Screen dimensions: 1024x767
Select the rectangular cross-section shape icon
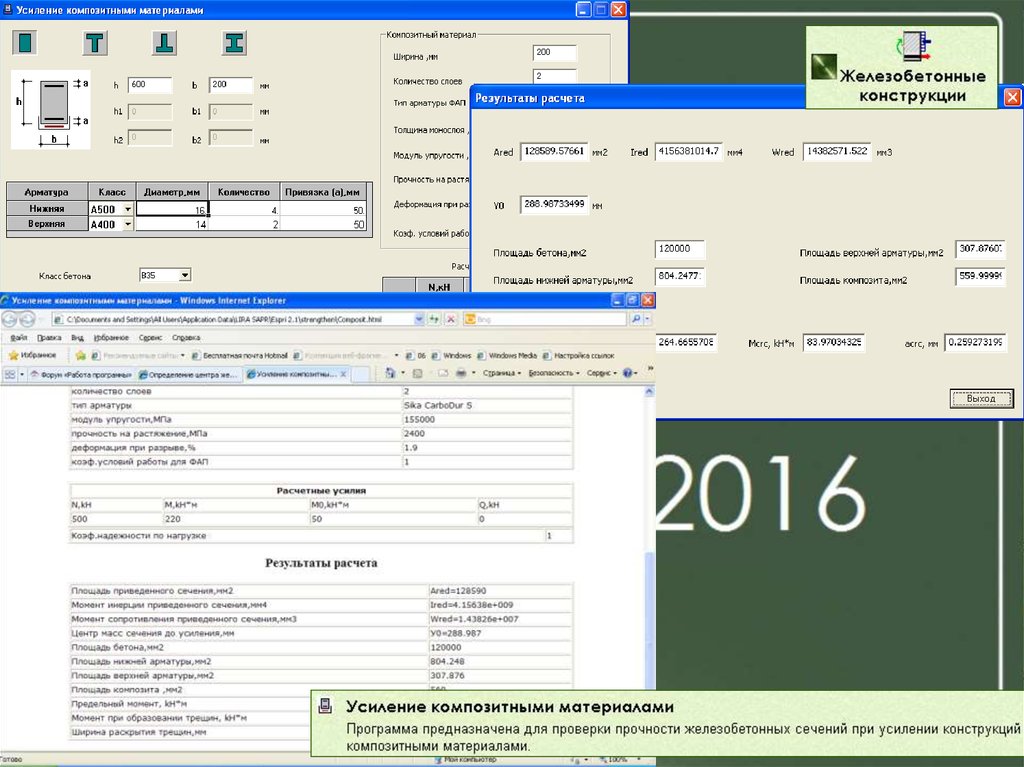24,42
